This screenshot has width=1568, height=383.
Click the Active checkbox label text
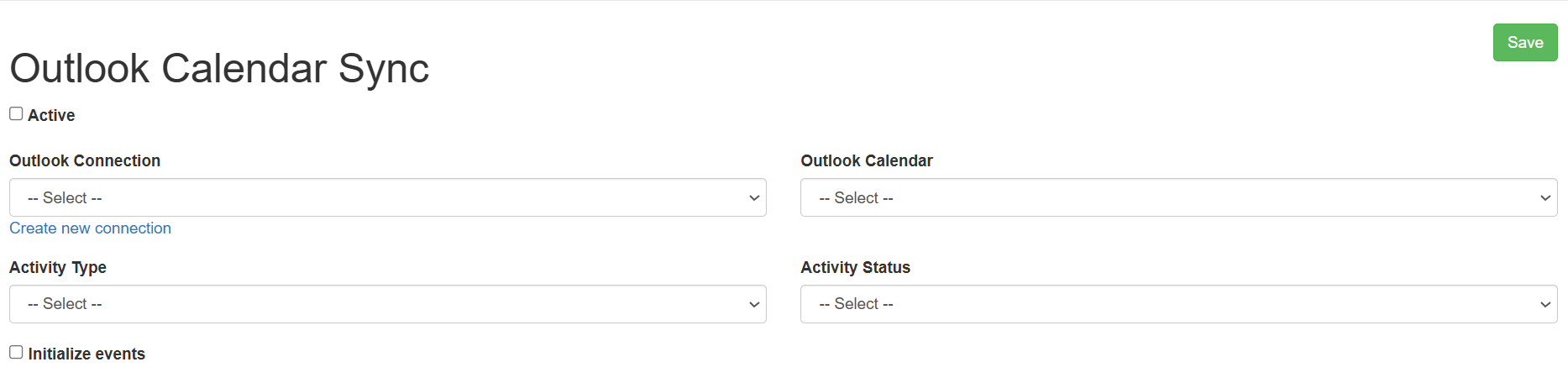[51, 116]
